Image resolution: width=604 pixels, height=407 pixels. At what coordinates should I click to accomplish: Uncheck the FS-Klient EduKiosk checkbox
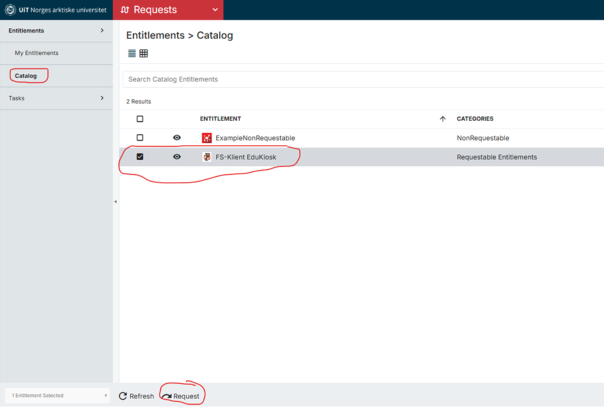point(140,157)
